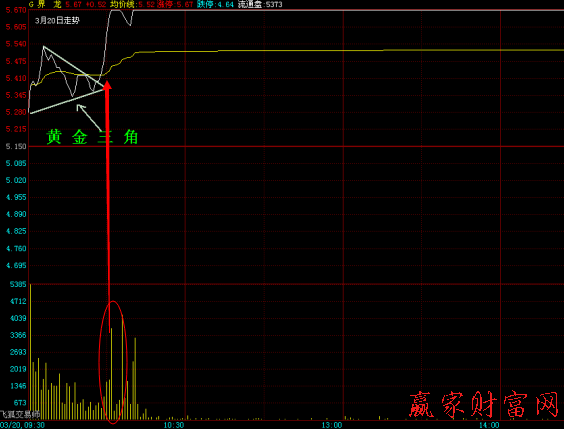
Task: Click the 赢家财富网 red watermark
Action: tap(484, 405)
